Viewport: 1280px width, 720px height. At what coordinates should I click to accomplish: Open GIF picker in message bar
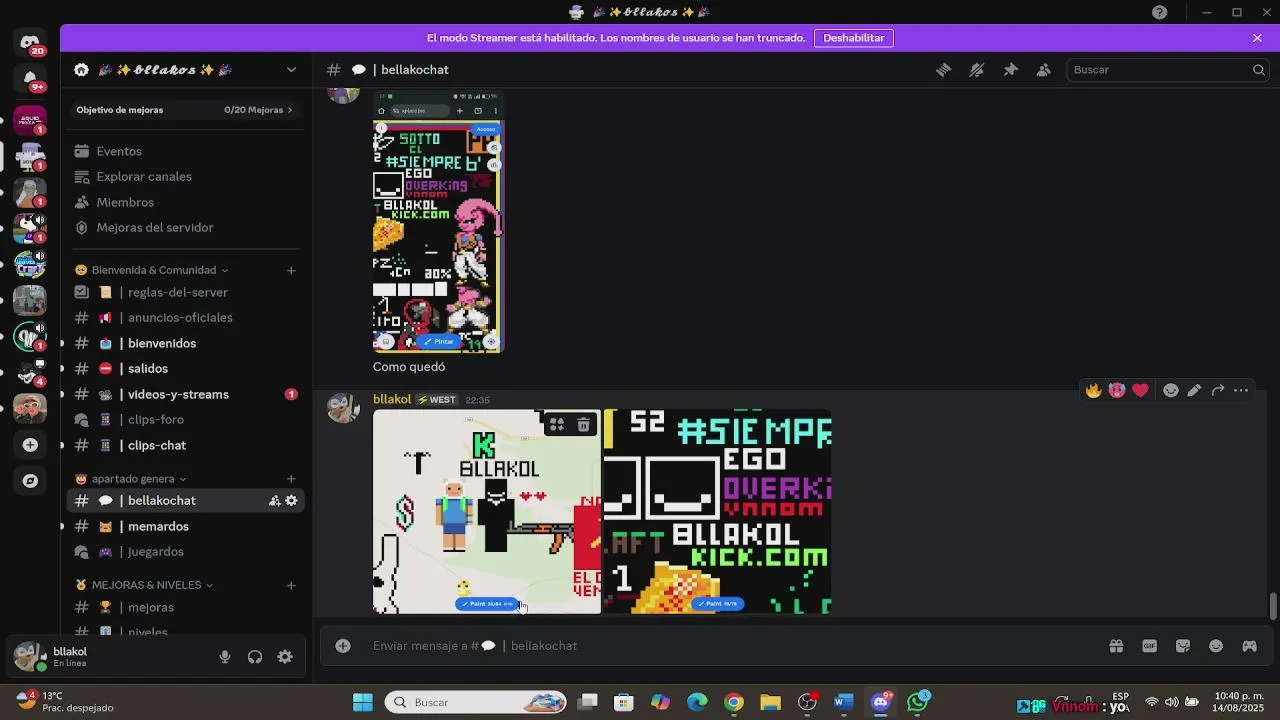pyautogui.click(x=1149, y=646)
